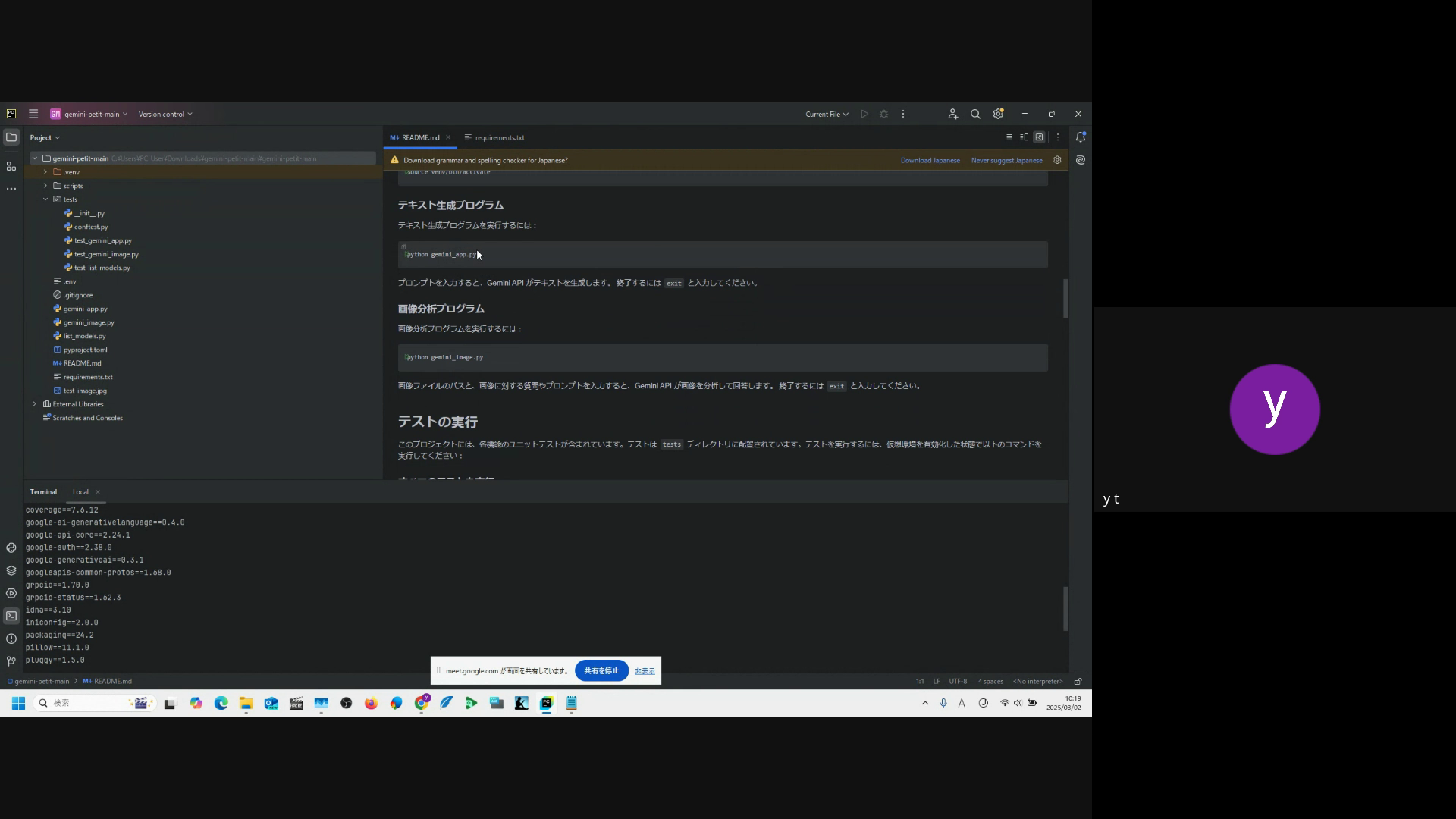Switch markdown to preview-only view
The width and height of the screenshot is (1456, 819).
[1039, 137]
